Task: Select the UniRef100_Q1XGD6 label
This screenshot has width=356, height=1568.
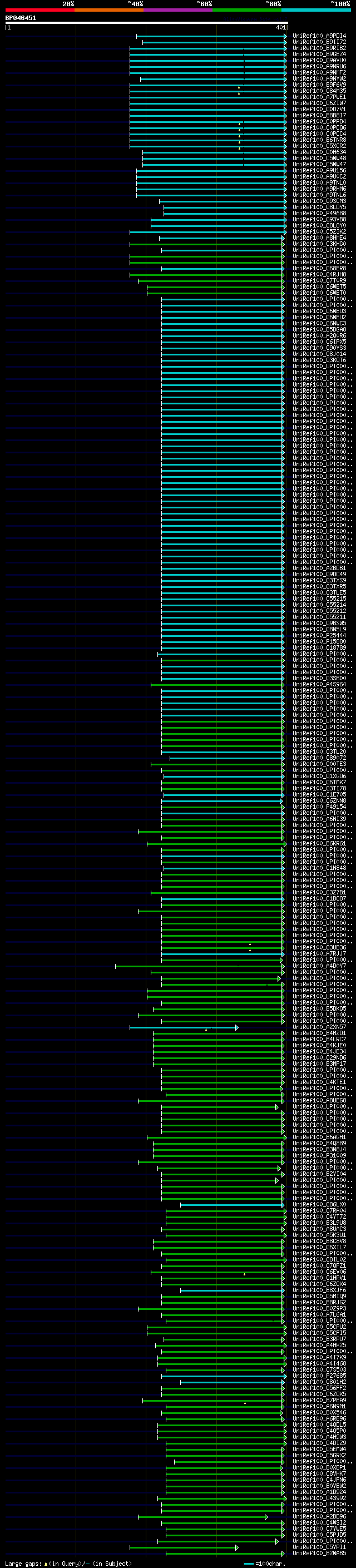Action: point(319,776)
